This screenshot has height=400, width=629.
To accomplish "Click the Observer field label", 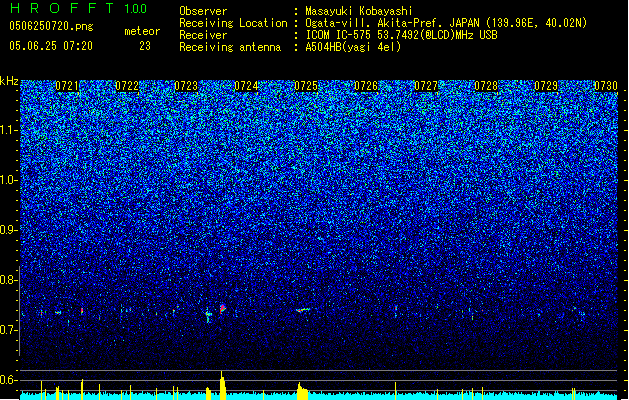I will (203, 11).
